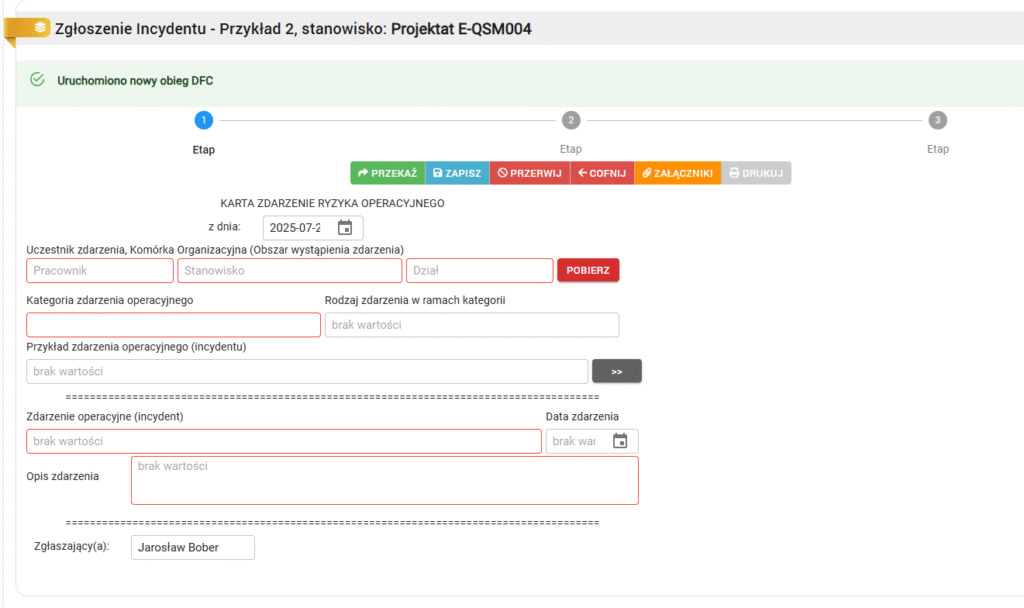The height and width of the screenshot is (608, 1024).
Task: Click the gold stack icon in title bar
Action: [x=40, y=27]
